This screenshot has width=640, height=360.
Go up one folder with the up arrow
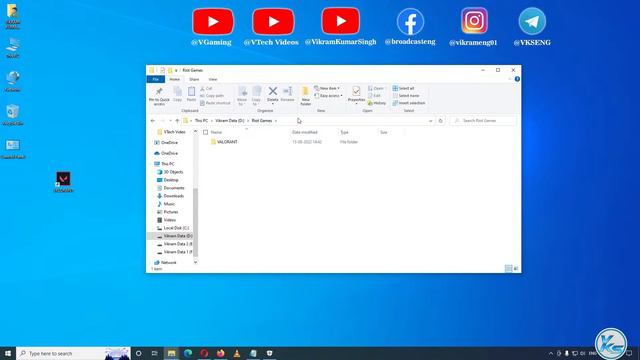coord(177,121)
